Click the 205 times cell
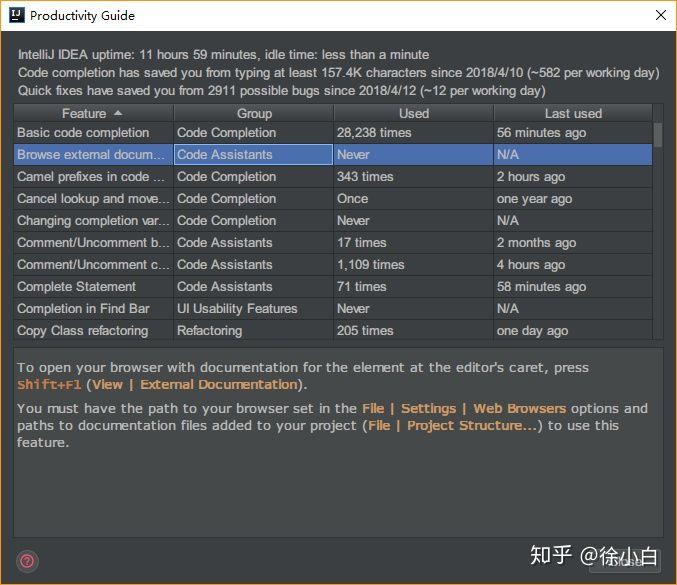The image size is (677, 585). (414, 331)
